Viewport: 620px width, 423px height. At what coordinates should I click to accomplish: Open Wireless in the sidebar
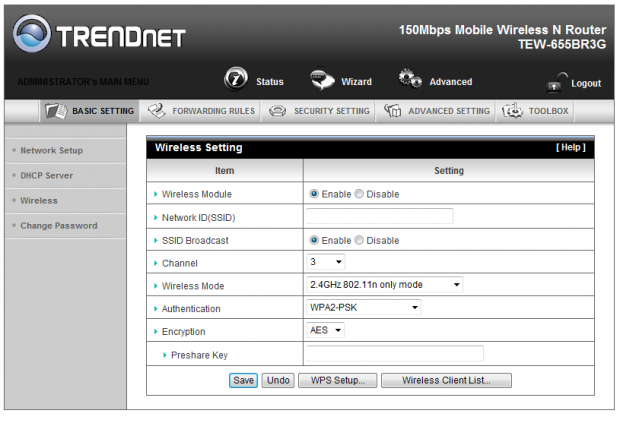tap(39, 200)
